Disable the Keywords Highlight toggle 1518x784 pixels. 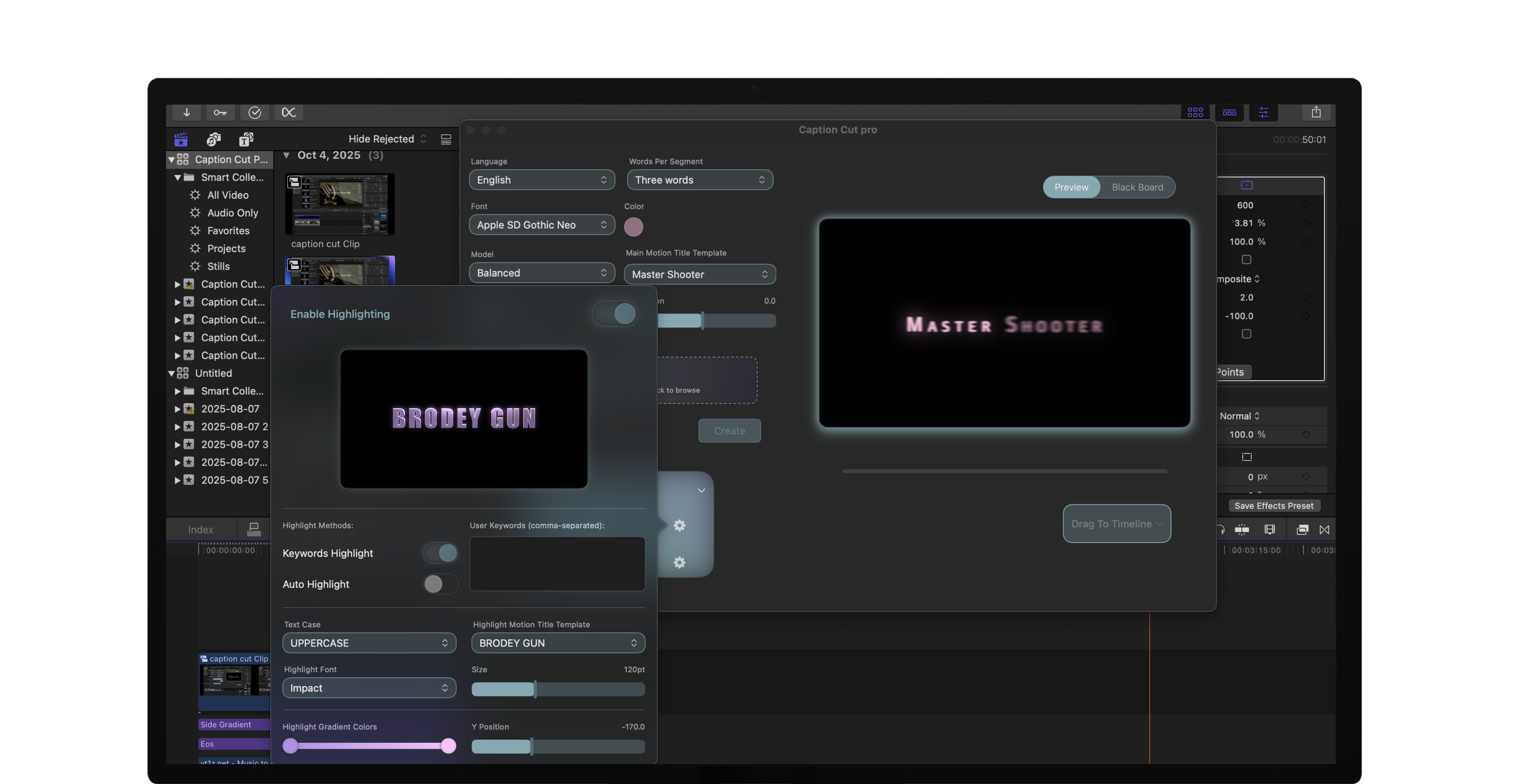point(440,553)
